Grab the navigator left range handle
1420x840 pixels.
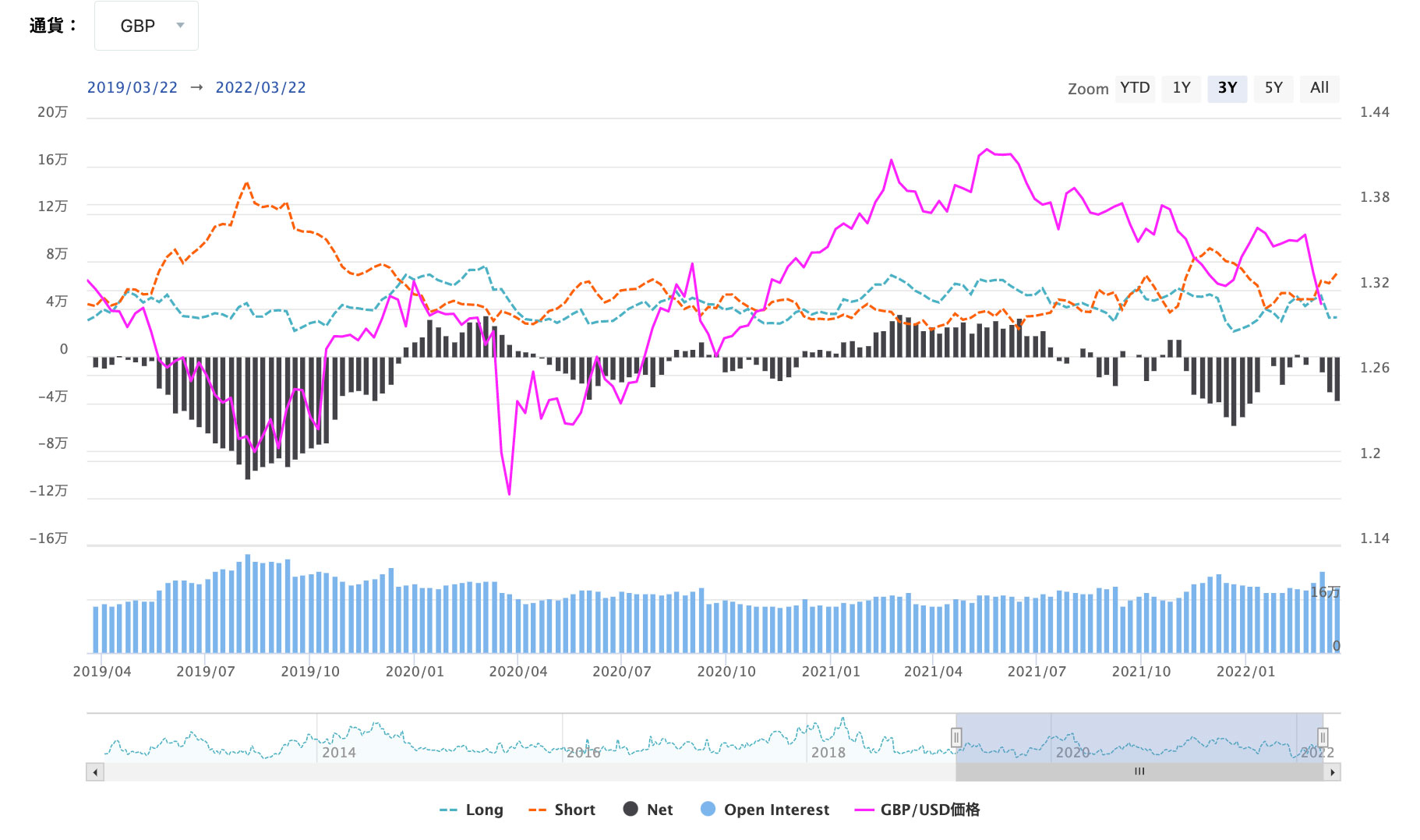point(956,737)
